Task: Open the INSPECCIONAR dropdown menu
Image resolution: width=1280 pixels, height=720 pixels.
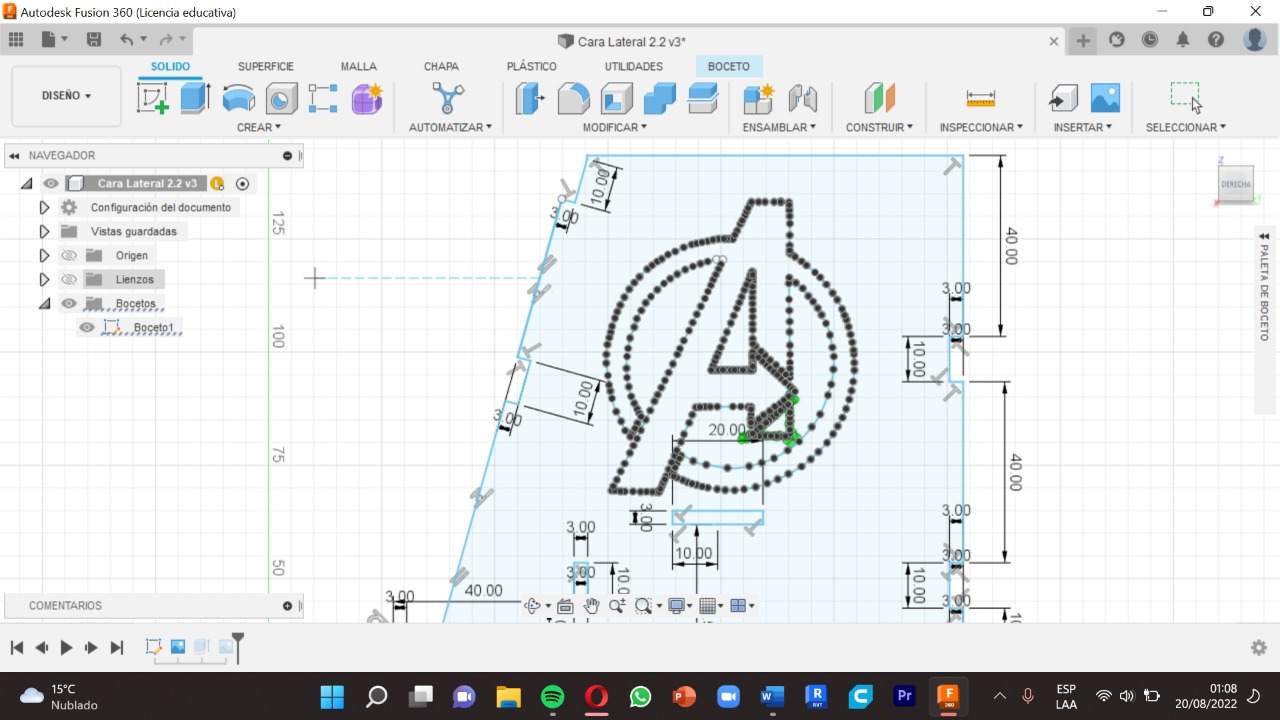Action: (x=981, y=127)
